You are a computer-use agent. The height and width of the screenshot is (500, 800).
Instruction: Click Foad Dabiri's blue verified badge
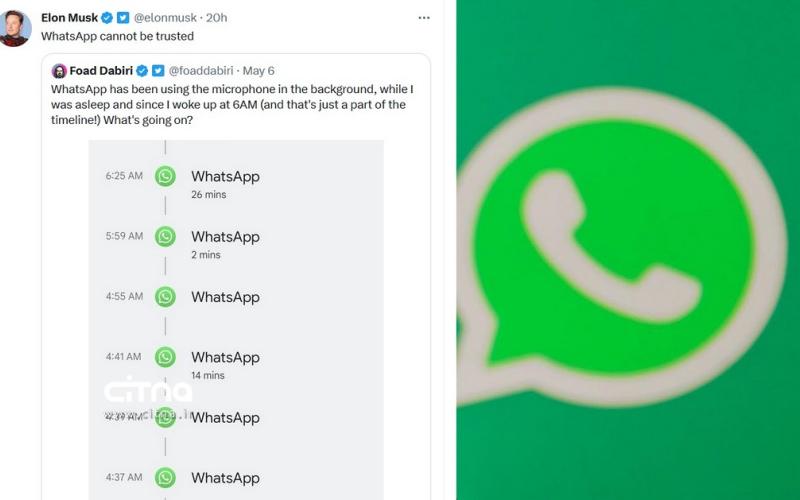(142, 71)
